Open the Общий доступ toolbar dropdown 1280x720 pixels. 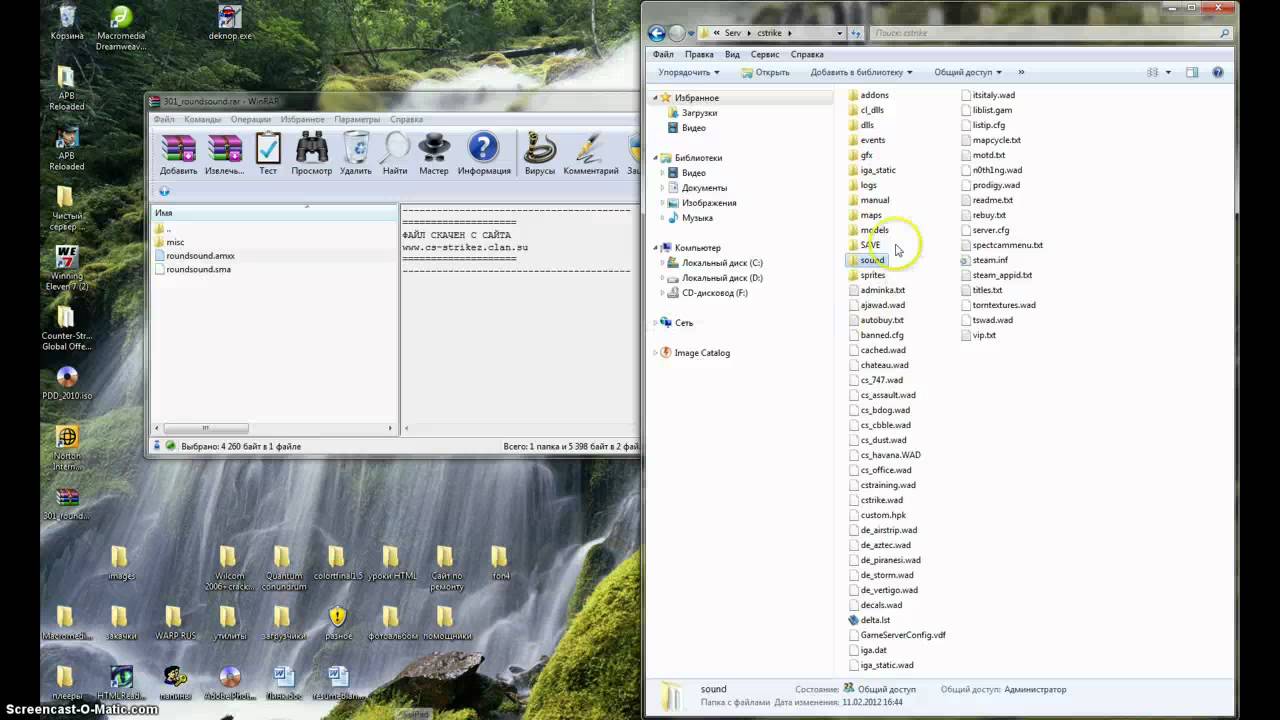[968, 72]
